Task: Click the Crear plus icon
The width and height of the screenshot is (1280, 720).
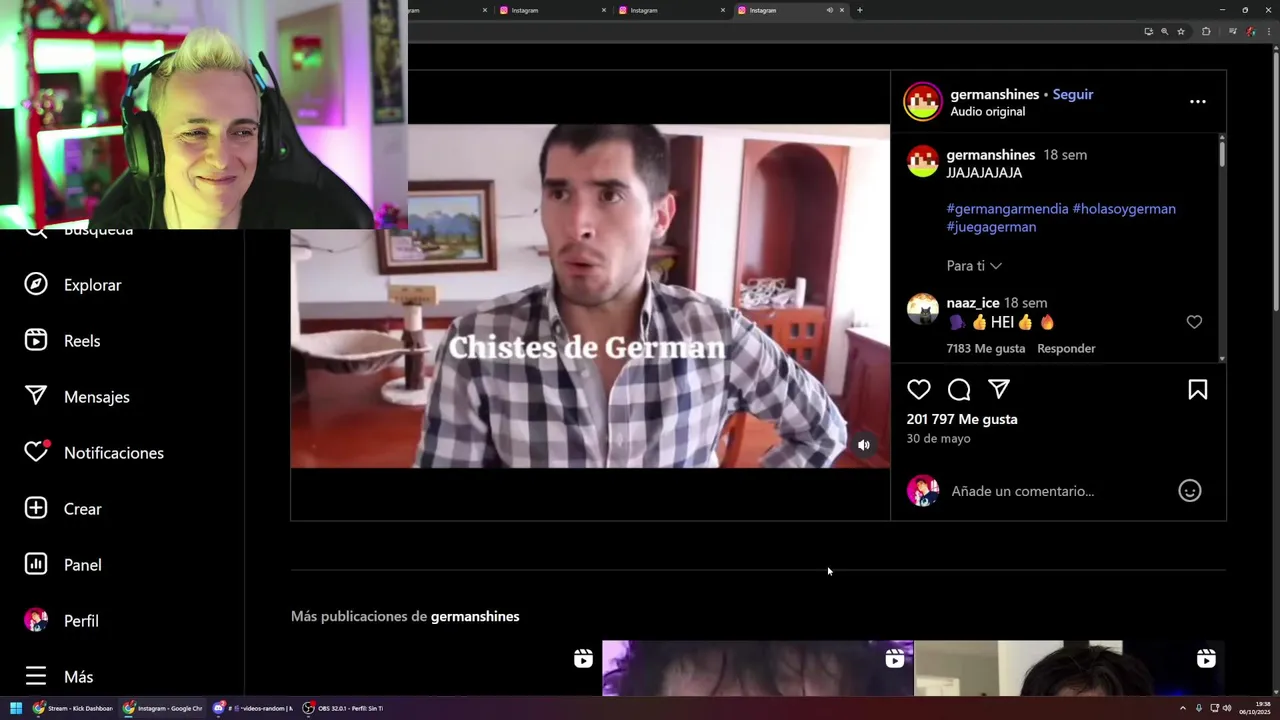Action: coord(36,508)
